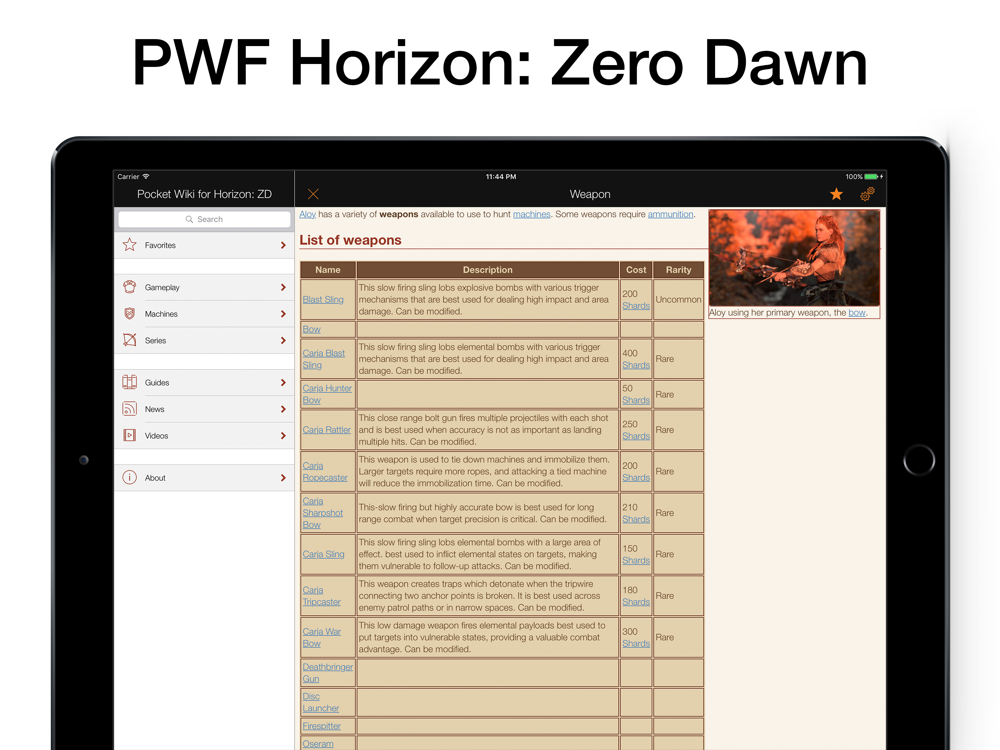Expand About with its chevron
Viewport: 1000px width, 750px height.
point(283,478)
